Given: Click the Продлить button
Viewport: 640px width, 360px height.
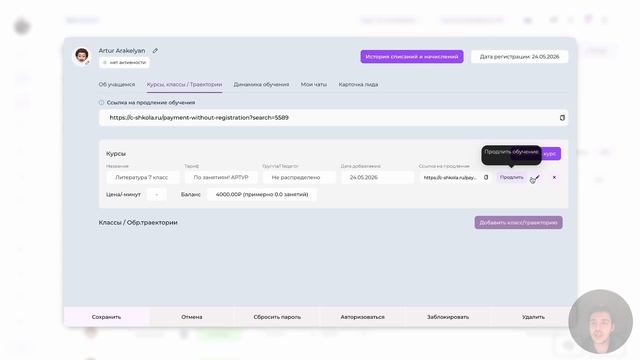Looking at the screenshot, I should (511, 178).
